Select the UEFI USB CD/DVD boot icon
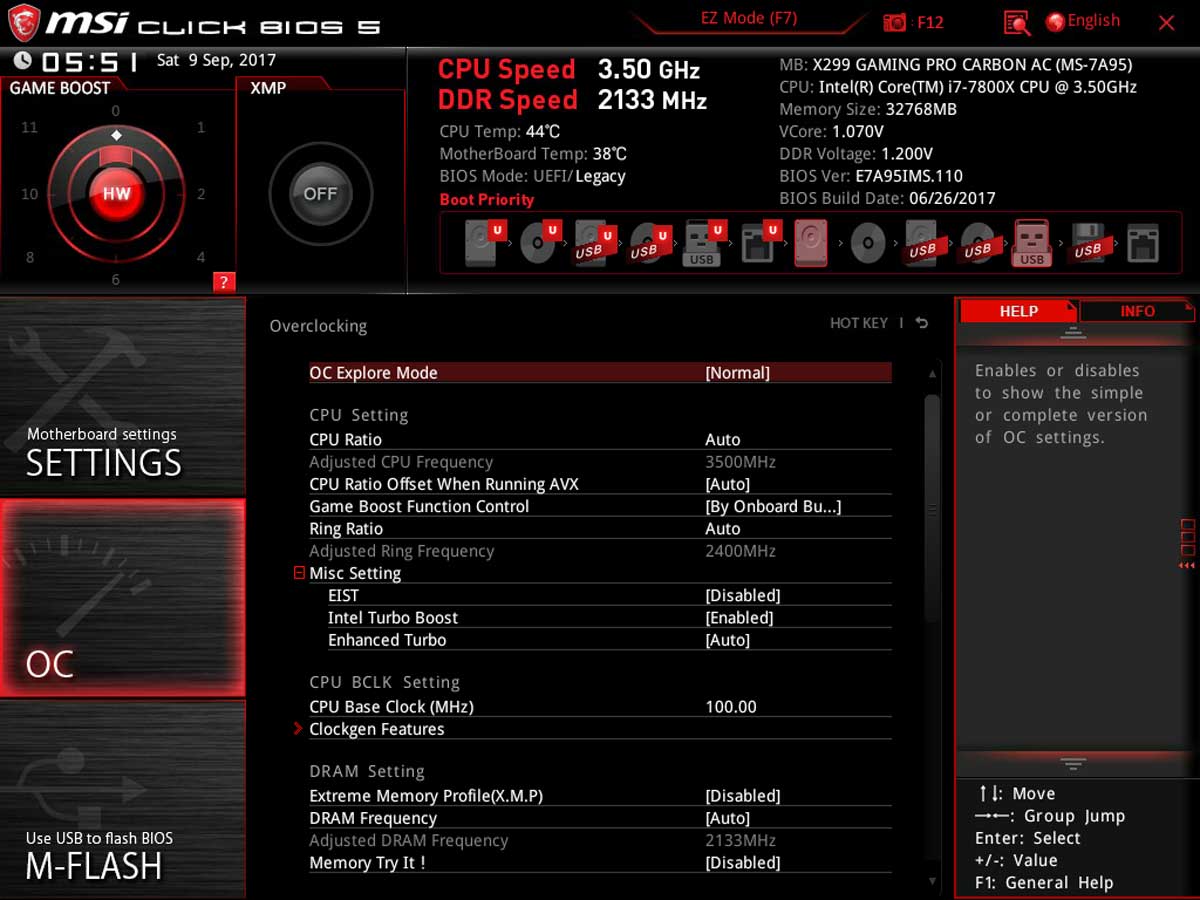Viewport: 1200px width, 900px height. (648, 244)
